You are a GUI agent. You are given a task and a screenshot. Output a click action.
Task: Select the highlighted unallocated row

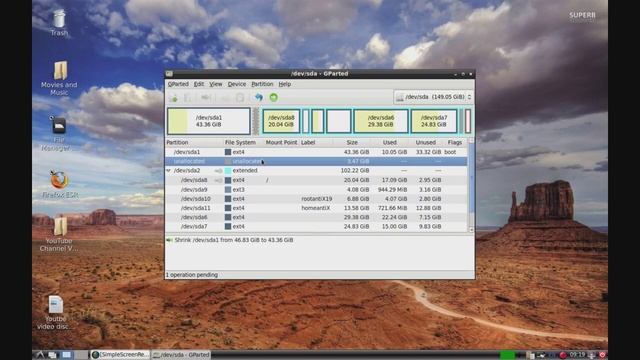coord(316,161)
